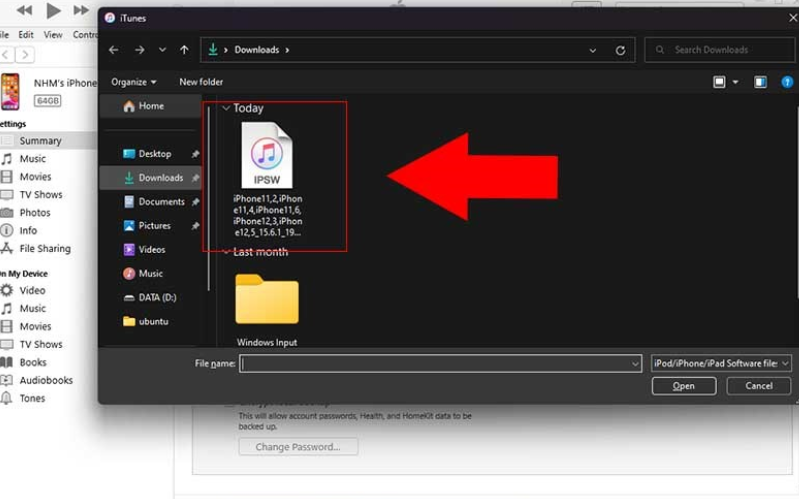799x499 pixels.
Task: Select Summary in iTunes sidebar
Action: click(40, 141)
